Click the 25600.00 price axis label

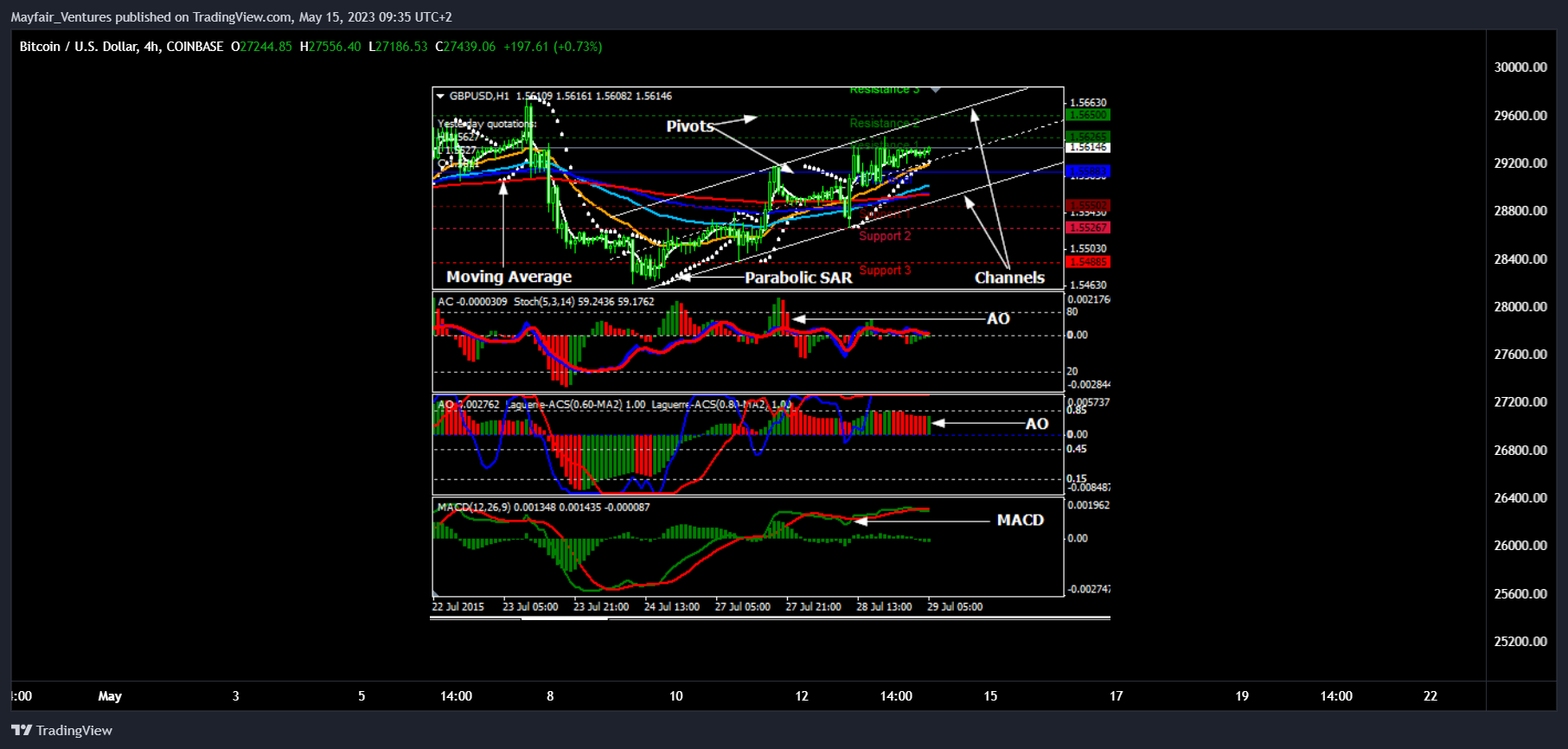1520,593
